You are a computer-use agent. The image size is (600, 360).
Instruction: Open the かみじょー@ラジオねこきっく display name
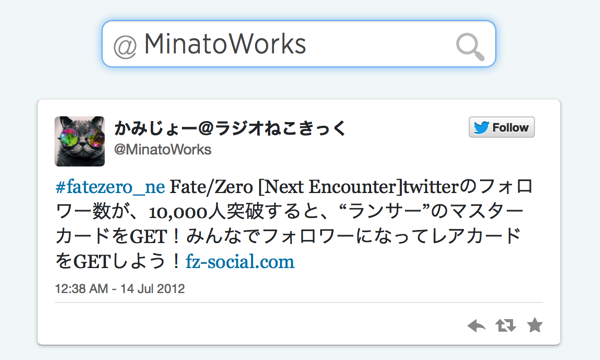coord(230,128)
